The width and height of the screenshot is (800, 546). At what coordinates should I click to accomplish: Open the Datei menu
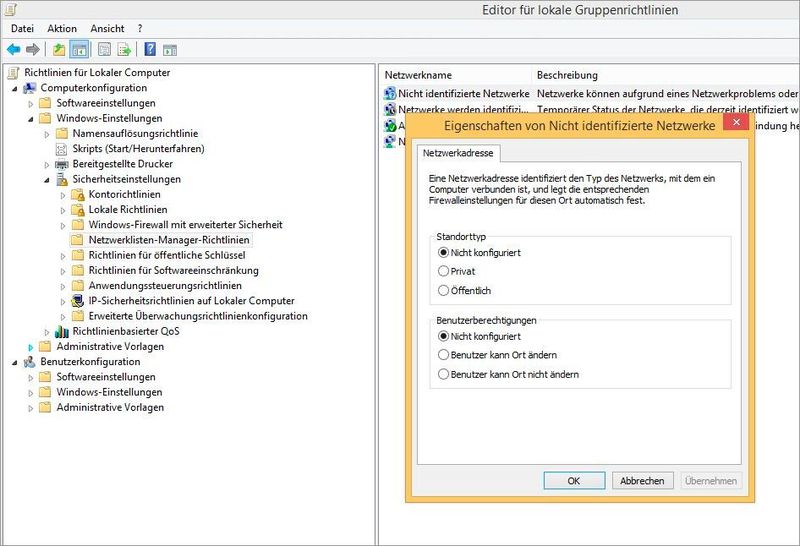[22, 29]
